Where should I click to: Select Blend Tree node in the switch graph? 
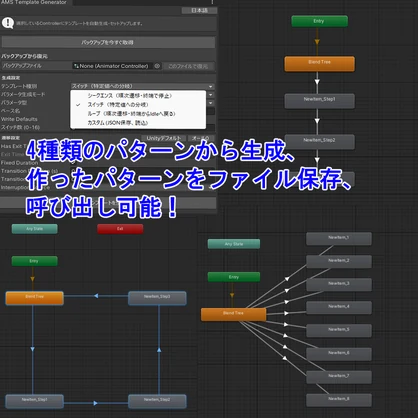pos(233,314)
